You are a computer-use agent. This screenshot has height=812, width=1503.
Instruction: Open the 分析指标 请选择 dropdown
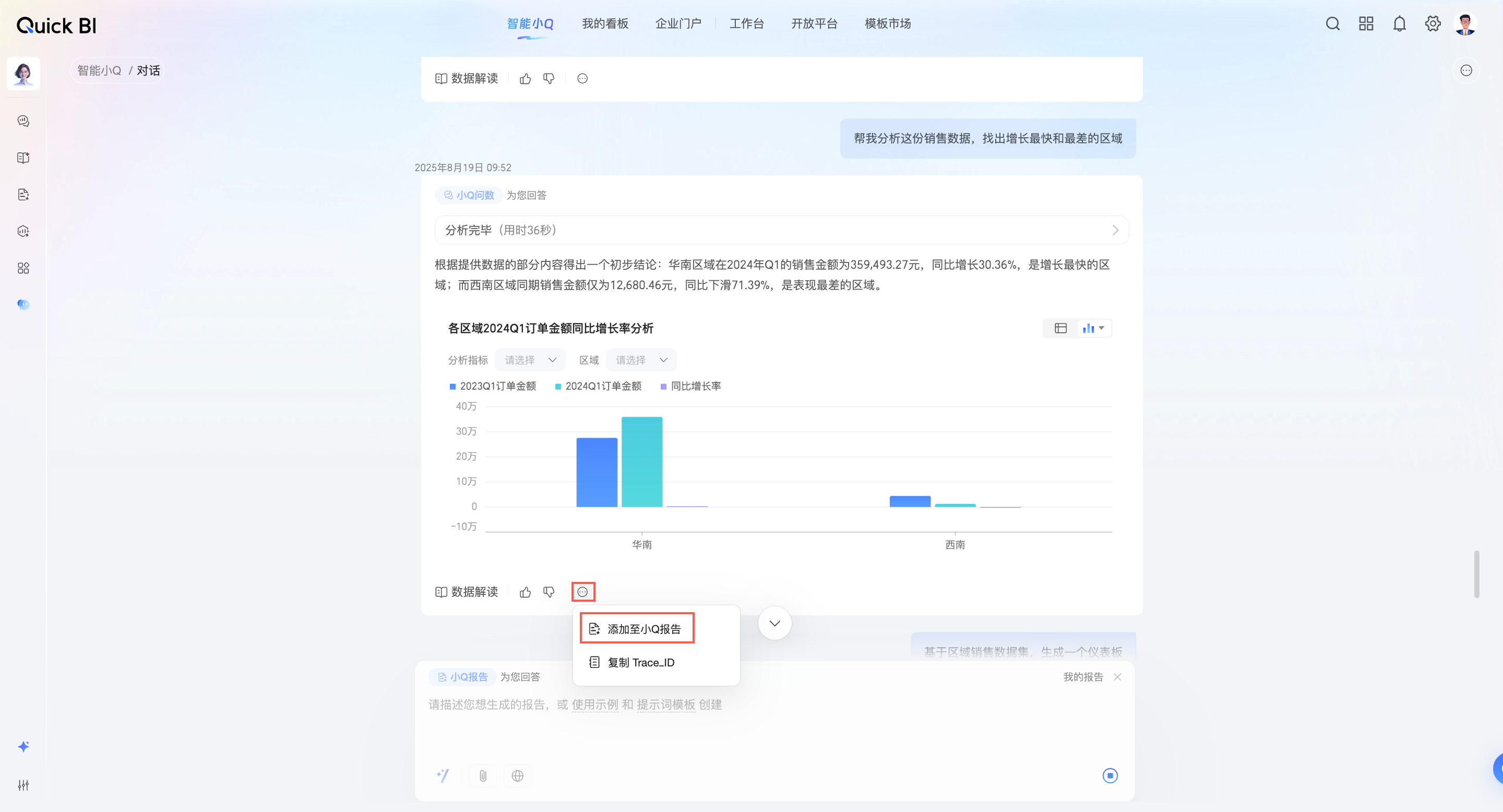click(530, 360)
